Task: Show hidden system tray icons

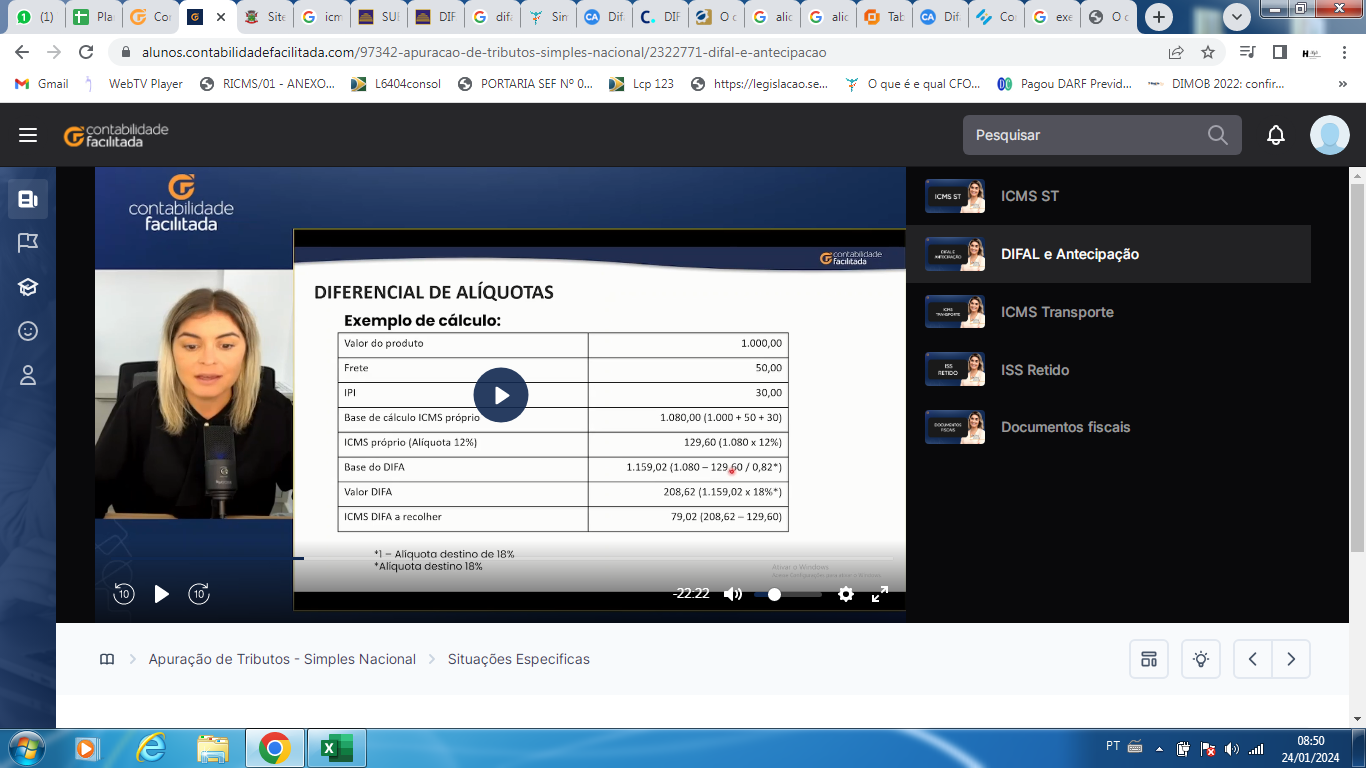Action: tap(1159, 748)
